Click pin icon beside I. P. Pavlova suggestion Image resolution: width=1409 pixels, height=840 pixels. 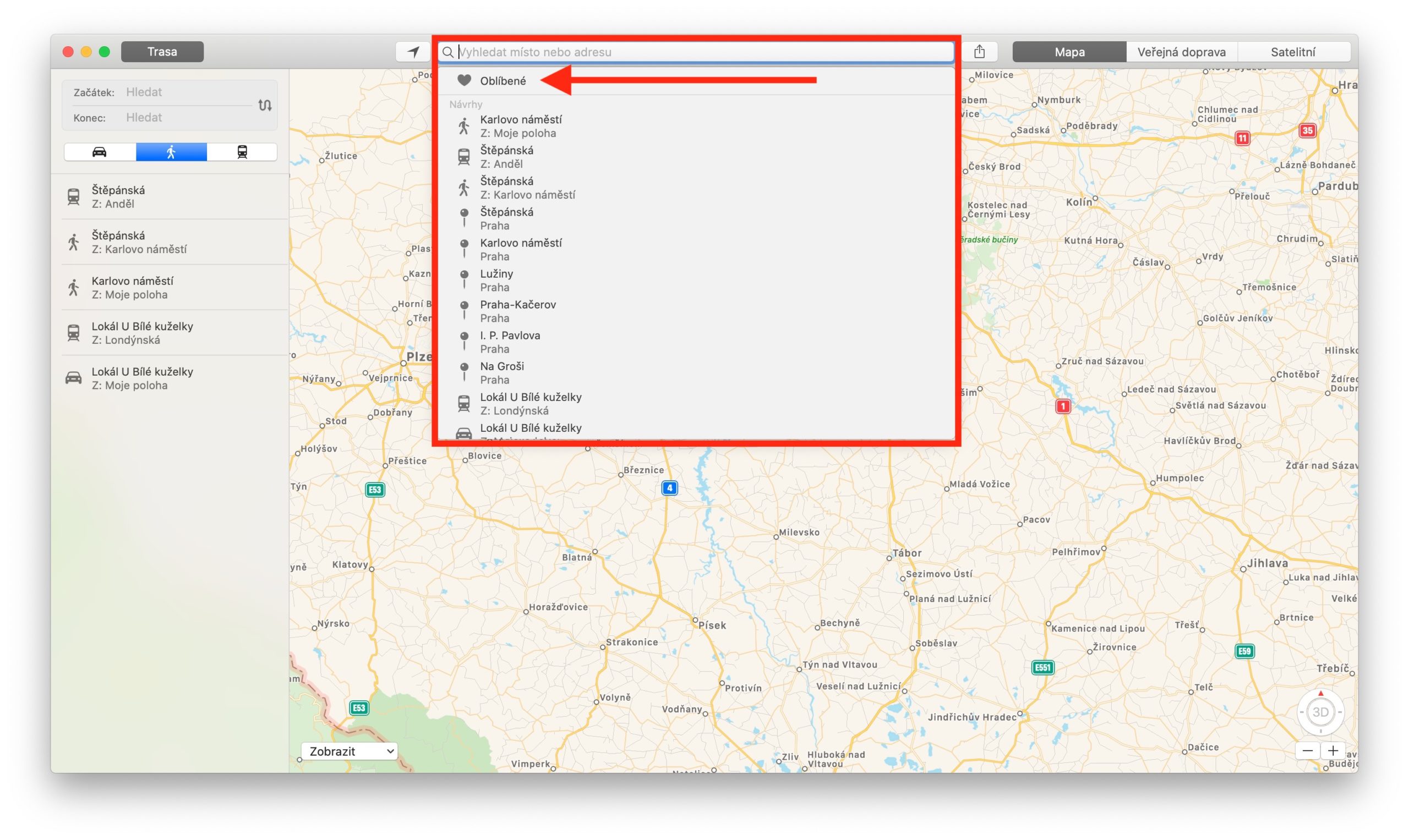[464, 341]
